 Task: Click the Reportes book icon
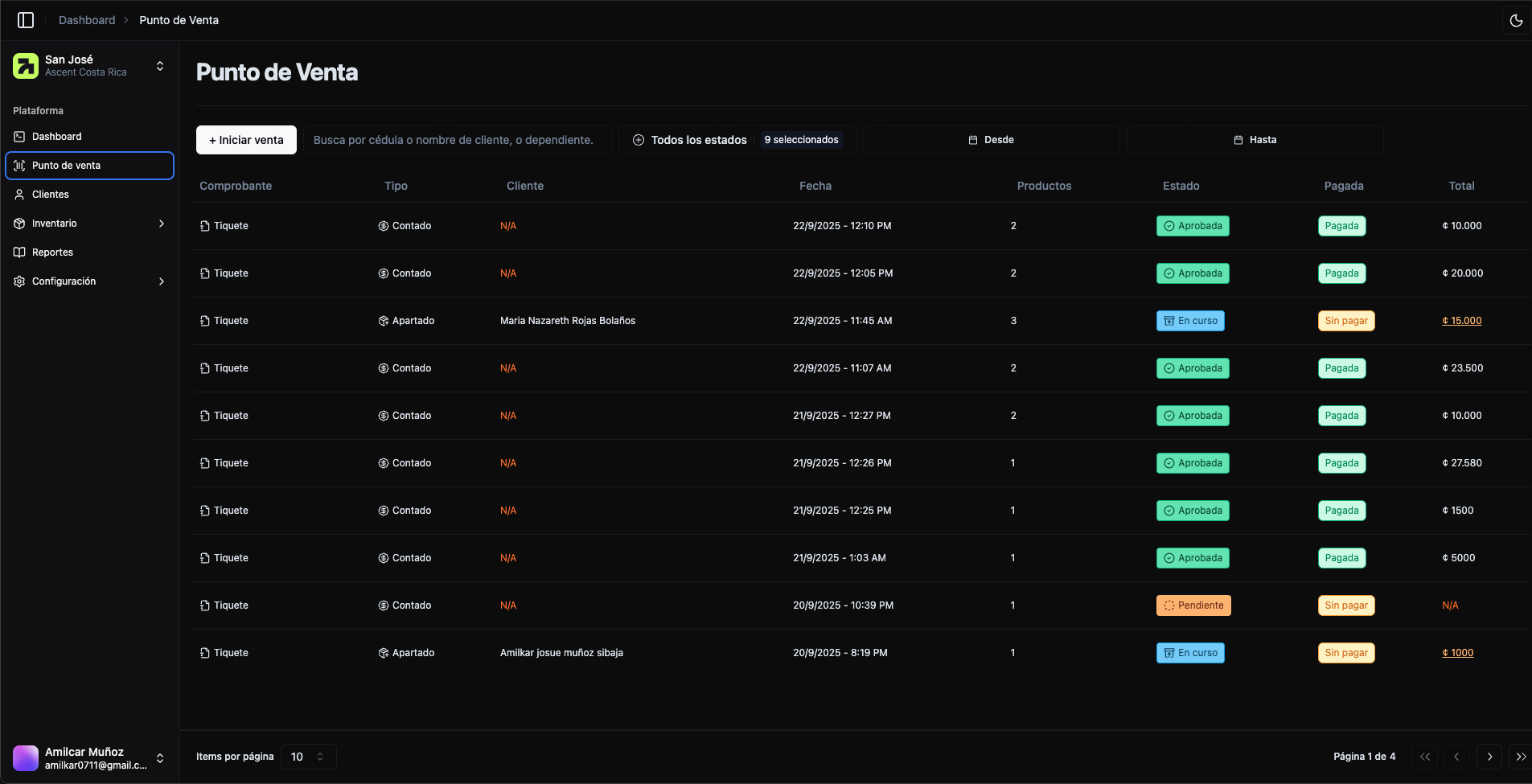[19, 252]
